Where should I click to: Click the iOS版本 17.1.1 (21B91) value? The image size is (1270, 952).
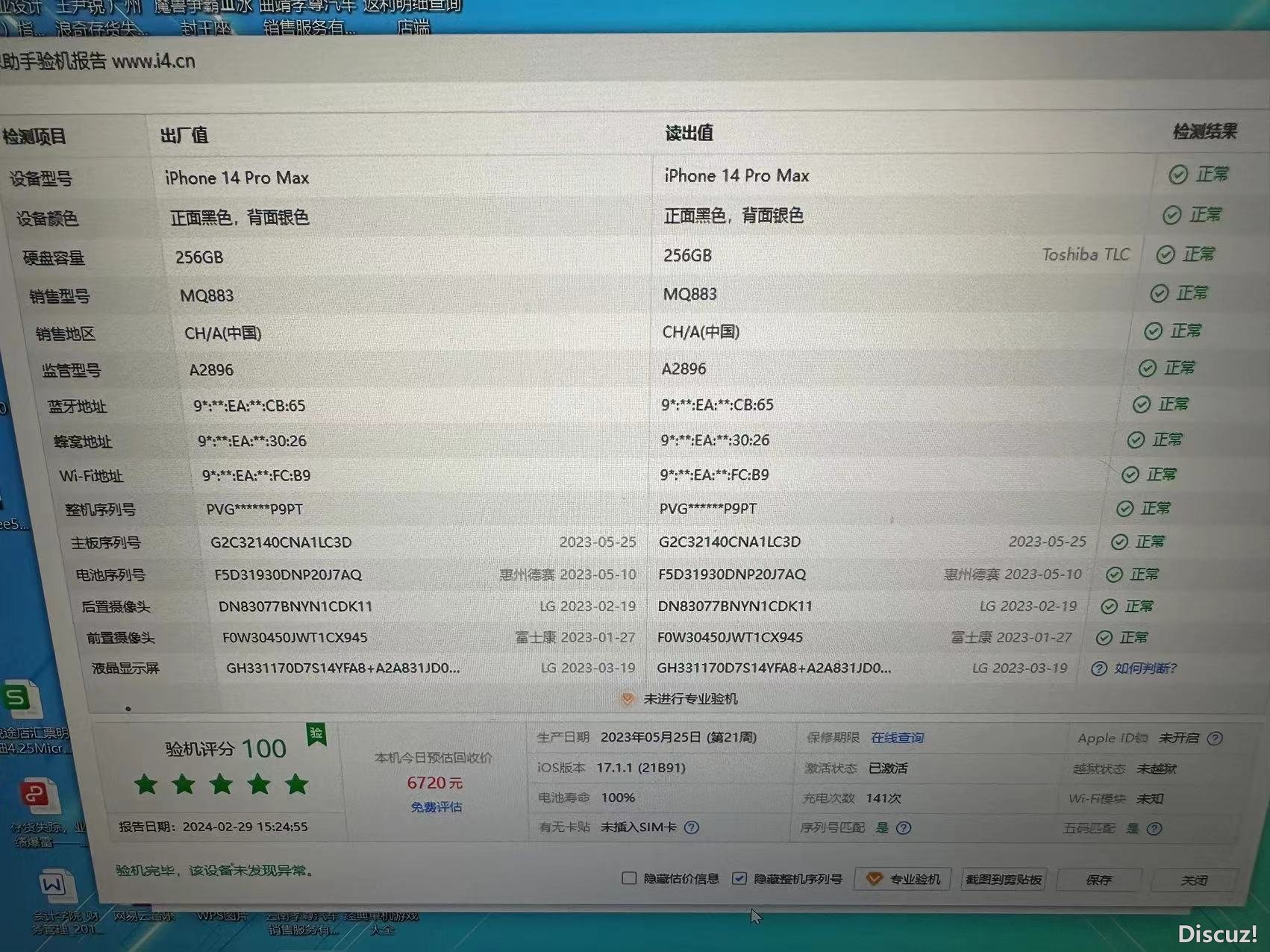[641, 768]
